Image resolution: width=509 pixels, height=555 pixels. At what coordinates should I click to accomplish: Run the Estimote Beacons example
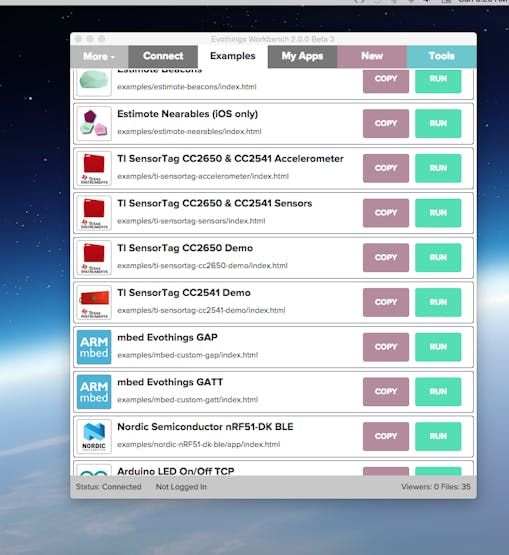[438, 81]
